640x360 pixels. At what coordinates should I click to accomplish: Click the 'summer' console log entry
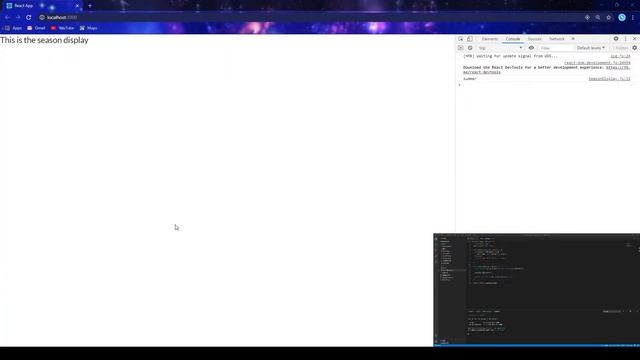click(470, 79)
